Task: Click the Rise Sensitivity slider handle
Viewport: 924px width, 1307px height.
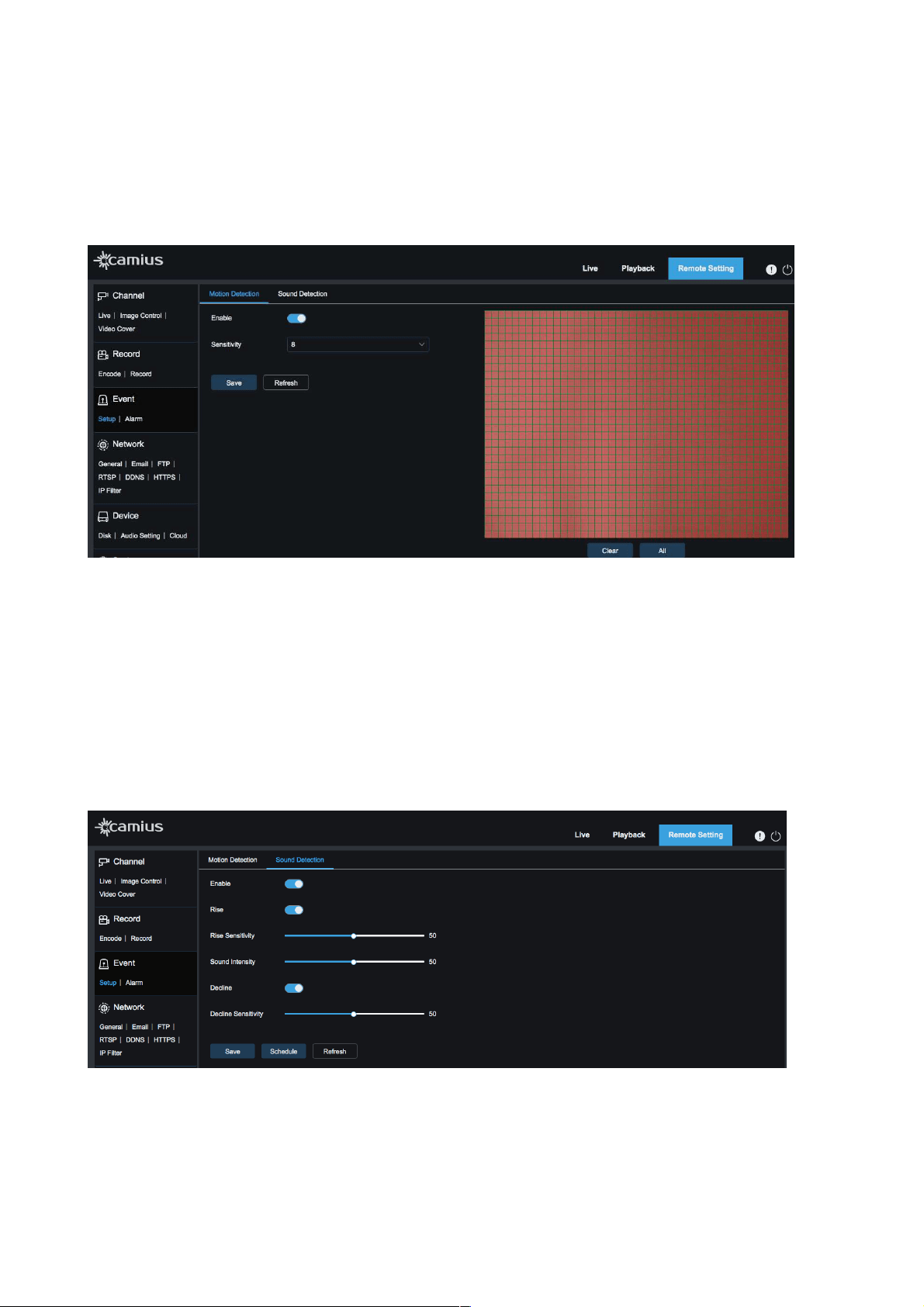Action: 354,936
